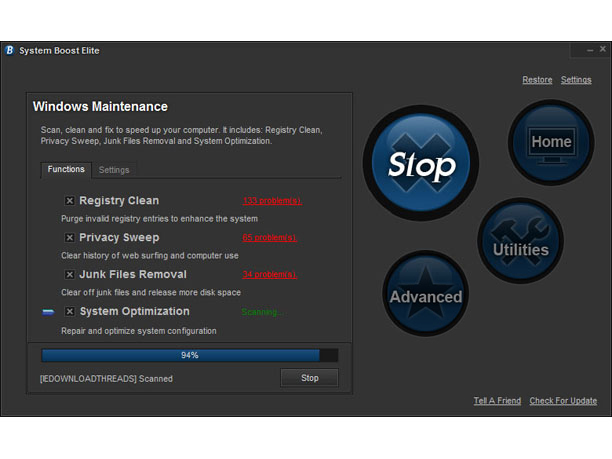This screenshot has height=459, width=612.
Task: Click the Registry Clean label
Action: (x=119, y=201)
